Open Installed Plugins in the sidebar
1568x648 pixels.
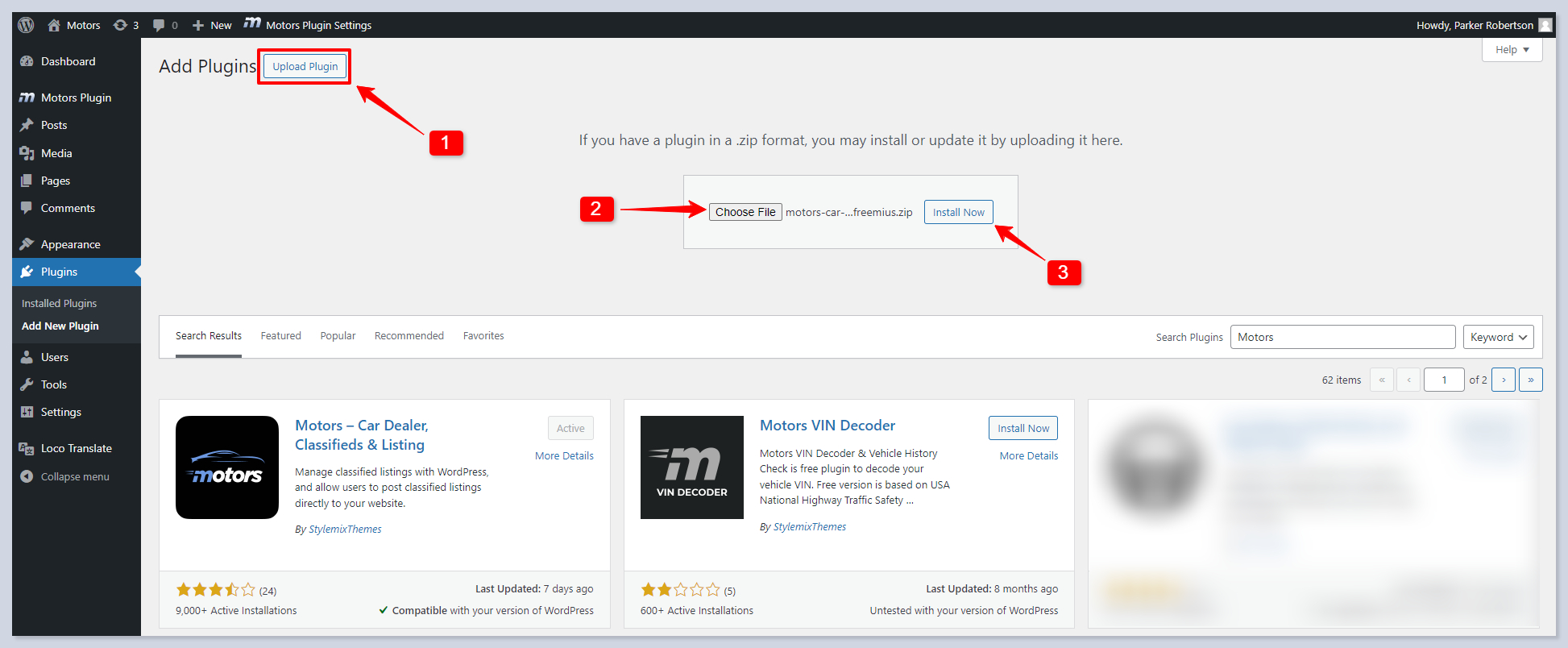59,303
